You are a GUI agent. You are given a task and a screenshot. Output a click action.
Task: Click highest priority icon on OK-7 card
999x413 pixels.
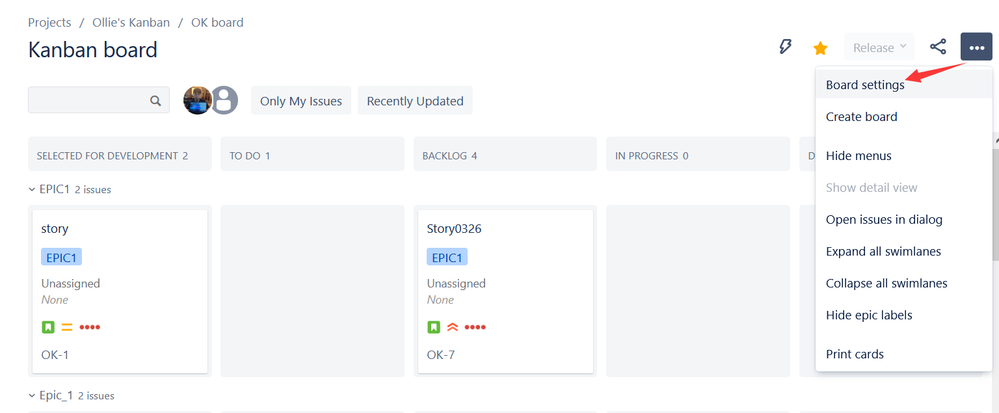point(452,327)
